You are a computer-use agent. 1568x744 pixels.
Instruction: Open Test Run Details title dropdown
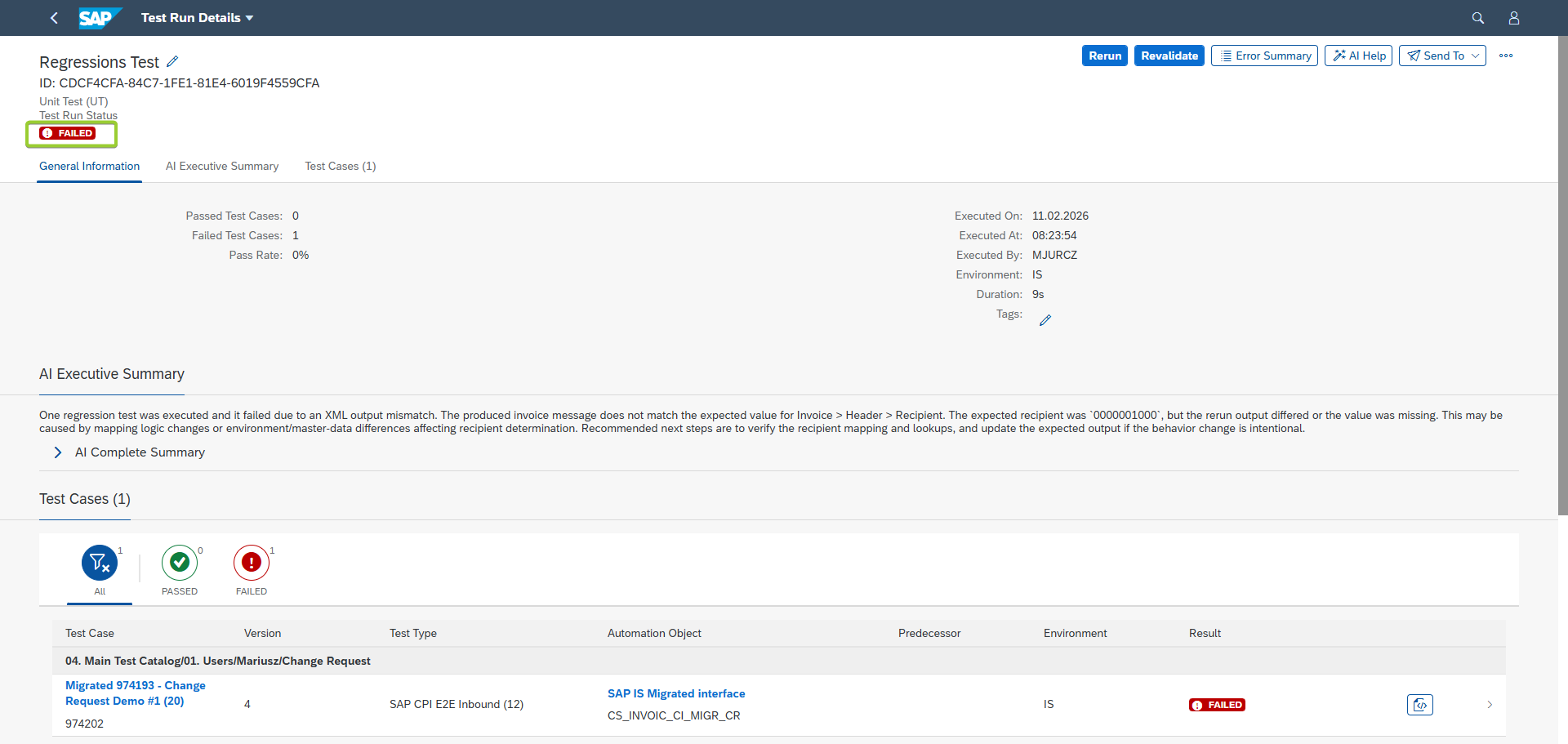[x=197, y=18]
